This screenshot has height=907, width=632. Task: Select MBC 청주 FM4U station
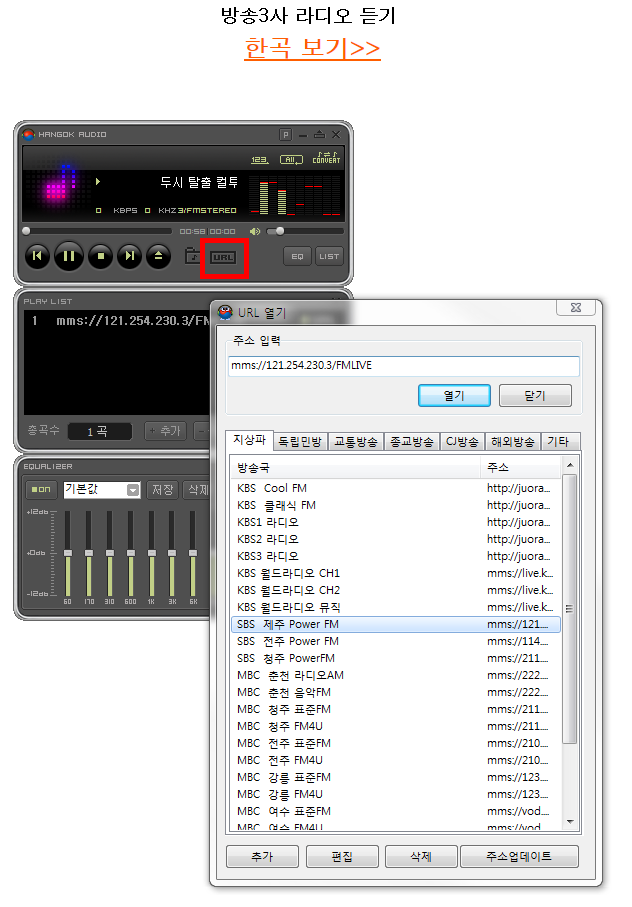[x=396, y=727]
